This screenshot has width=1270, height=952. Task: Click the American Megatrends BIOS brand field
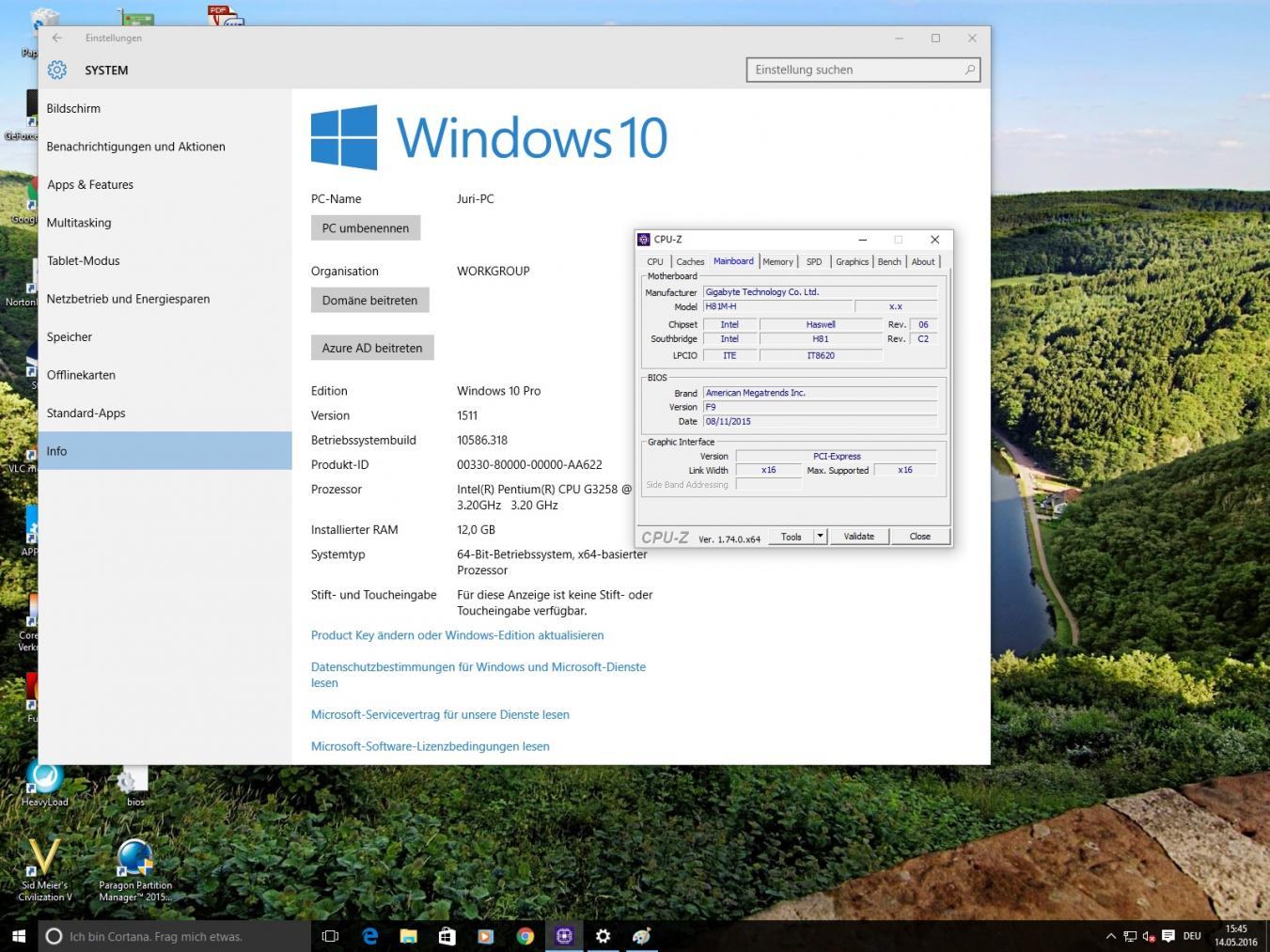[x=820, y=393]
